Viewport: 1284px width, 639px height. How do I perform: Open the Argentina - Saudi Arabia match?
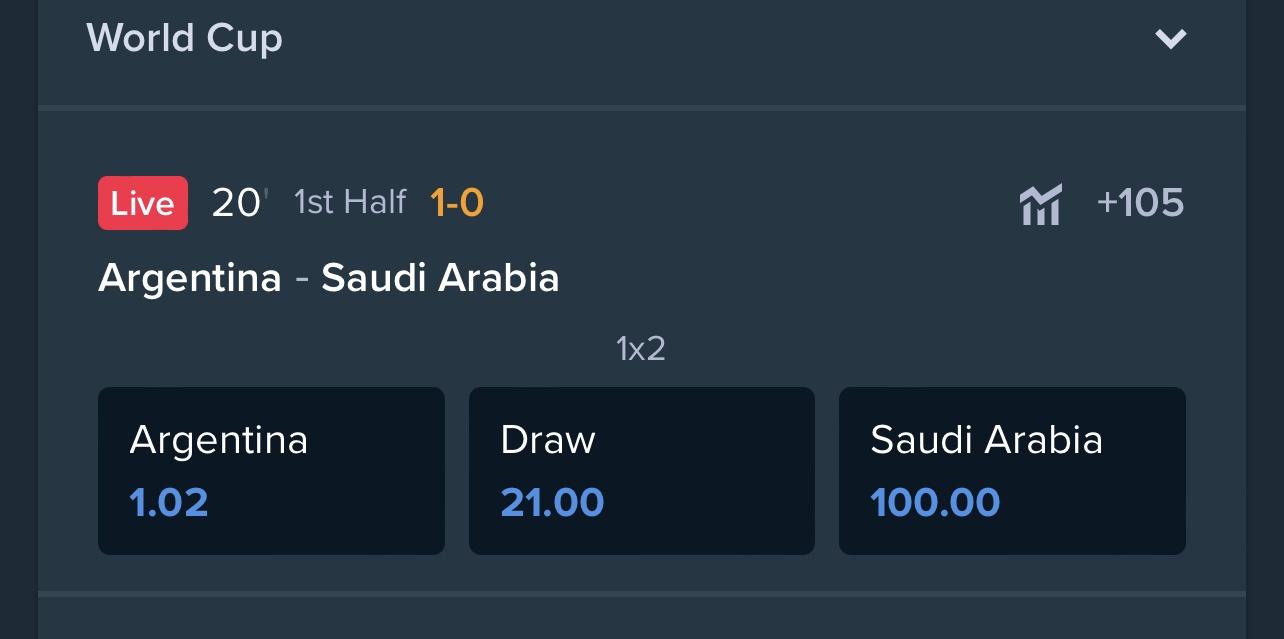(x=328, y=278)
